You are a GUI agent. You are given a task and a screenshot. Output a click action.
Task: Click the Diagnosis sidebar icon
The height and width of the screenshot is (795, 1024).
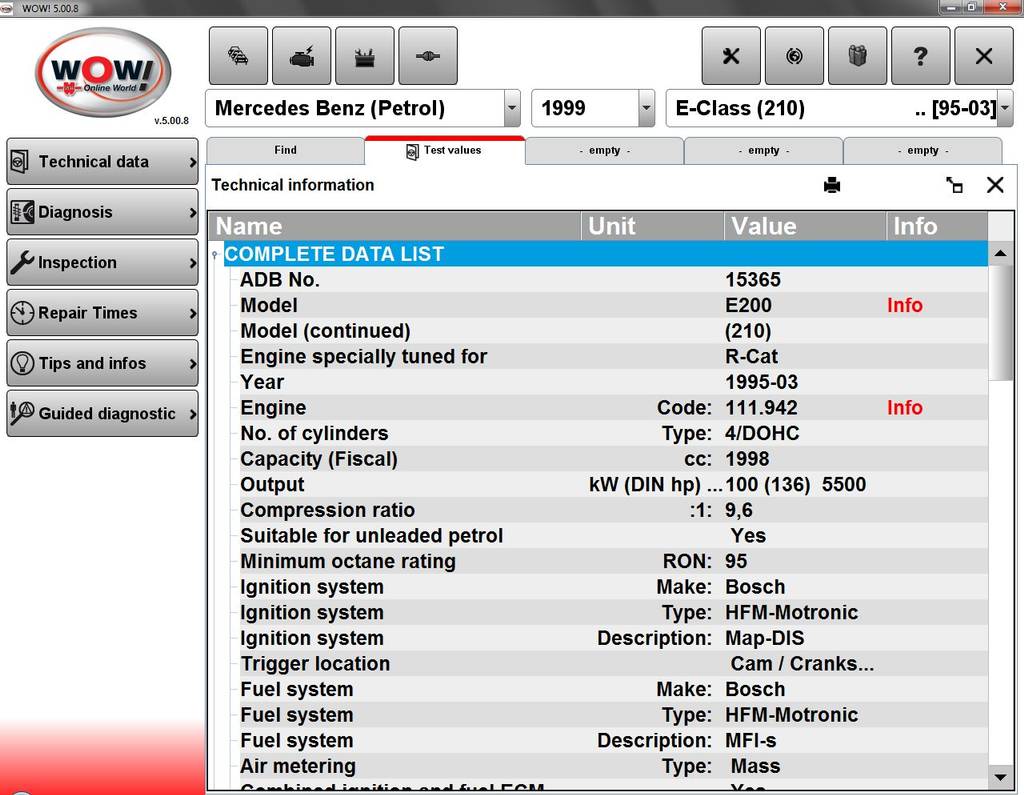pyautogui.click(x=22, y=212)
